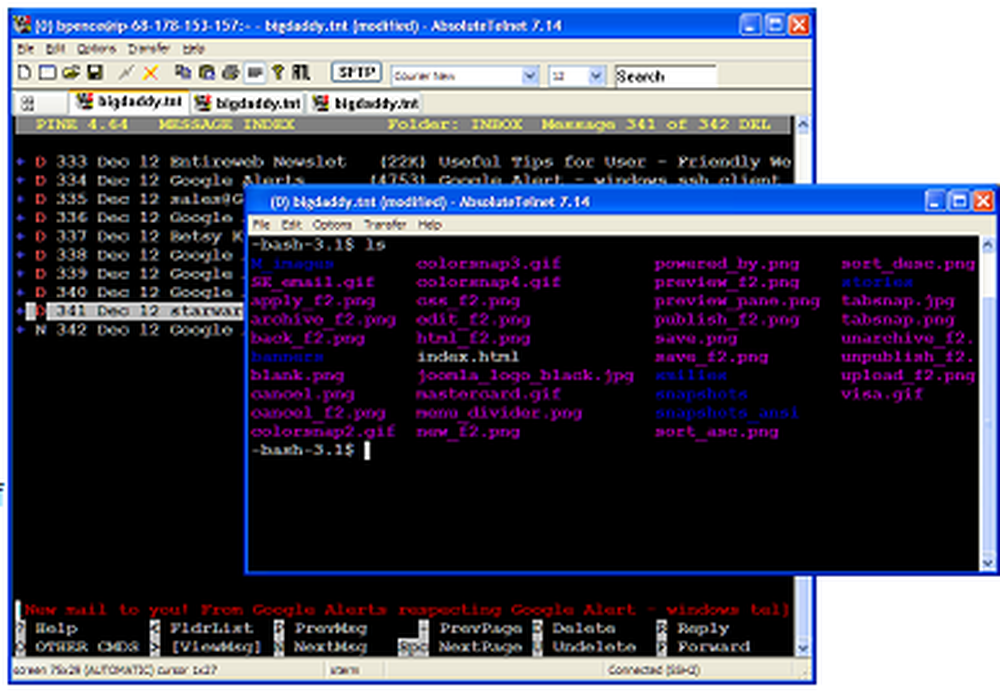This screenshot has height=695, width=1000.
Task: Click mastercard.gif in ls output
Action: click(489, 394)
